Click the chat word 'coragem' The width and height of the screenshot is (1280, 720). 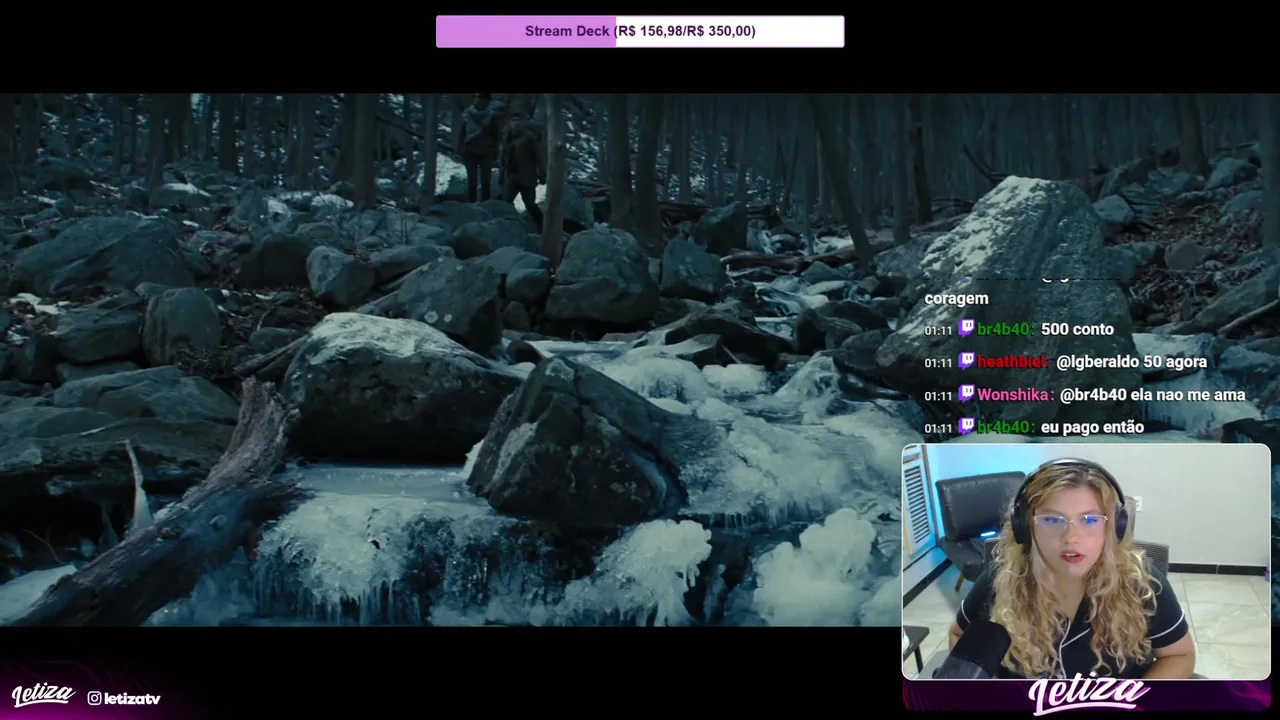pyautogui.click(x=956, y=298)
